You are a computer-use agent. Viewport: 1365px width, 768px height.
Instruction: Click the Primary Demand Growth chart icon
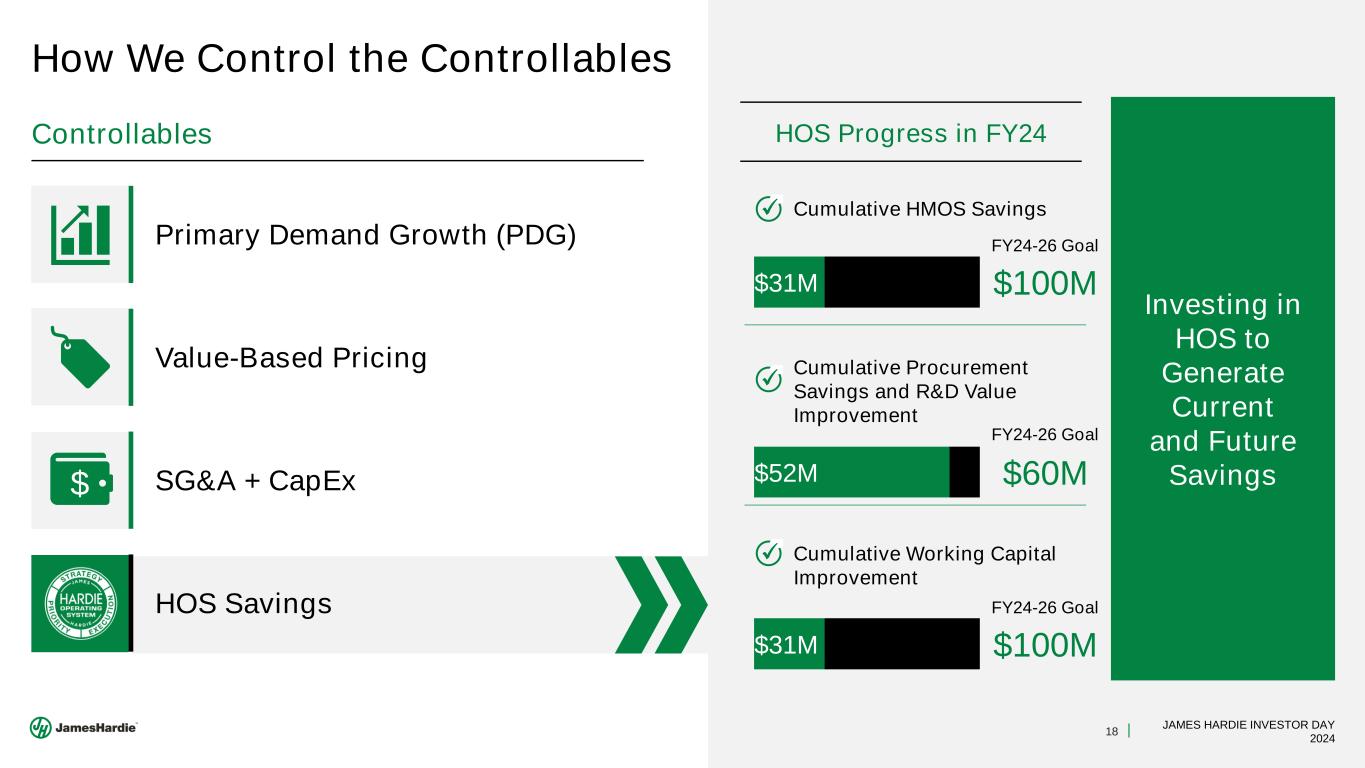click(80, 234)
